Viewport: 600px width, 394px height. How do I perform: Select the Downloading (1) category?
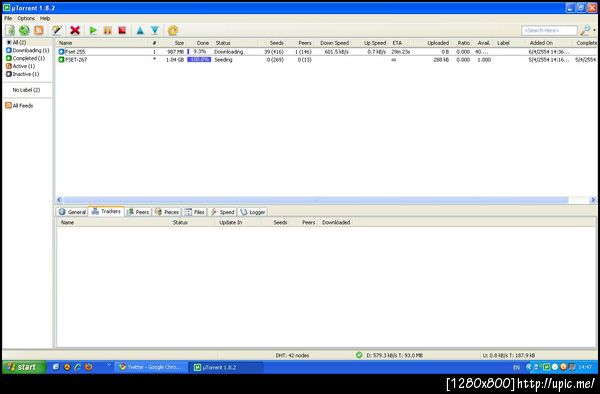click(x=28, y=50)
